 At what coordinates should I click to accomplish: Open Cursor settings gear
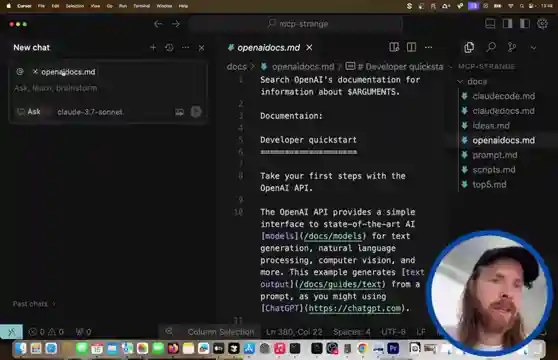(x=542, y=24)
